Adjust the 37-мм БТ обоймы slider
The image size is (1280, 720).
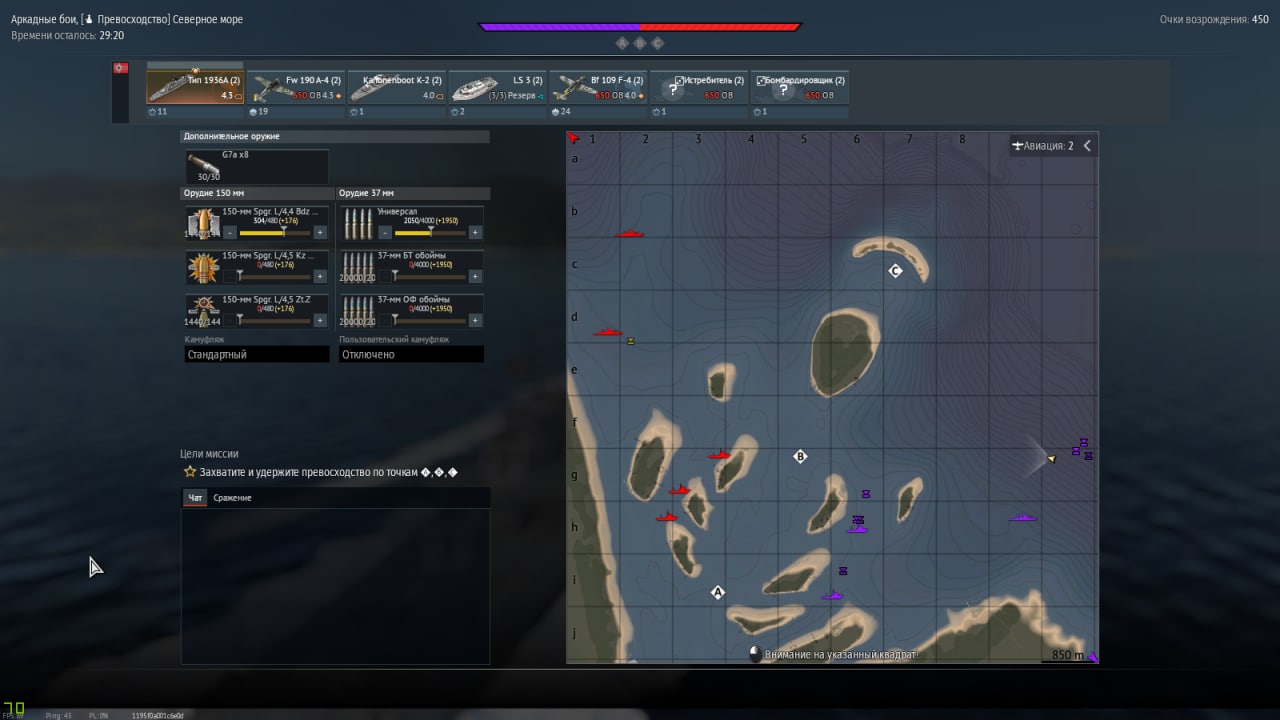point(431,276)
